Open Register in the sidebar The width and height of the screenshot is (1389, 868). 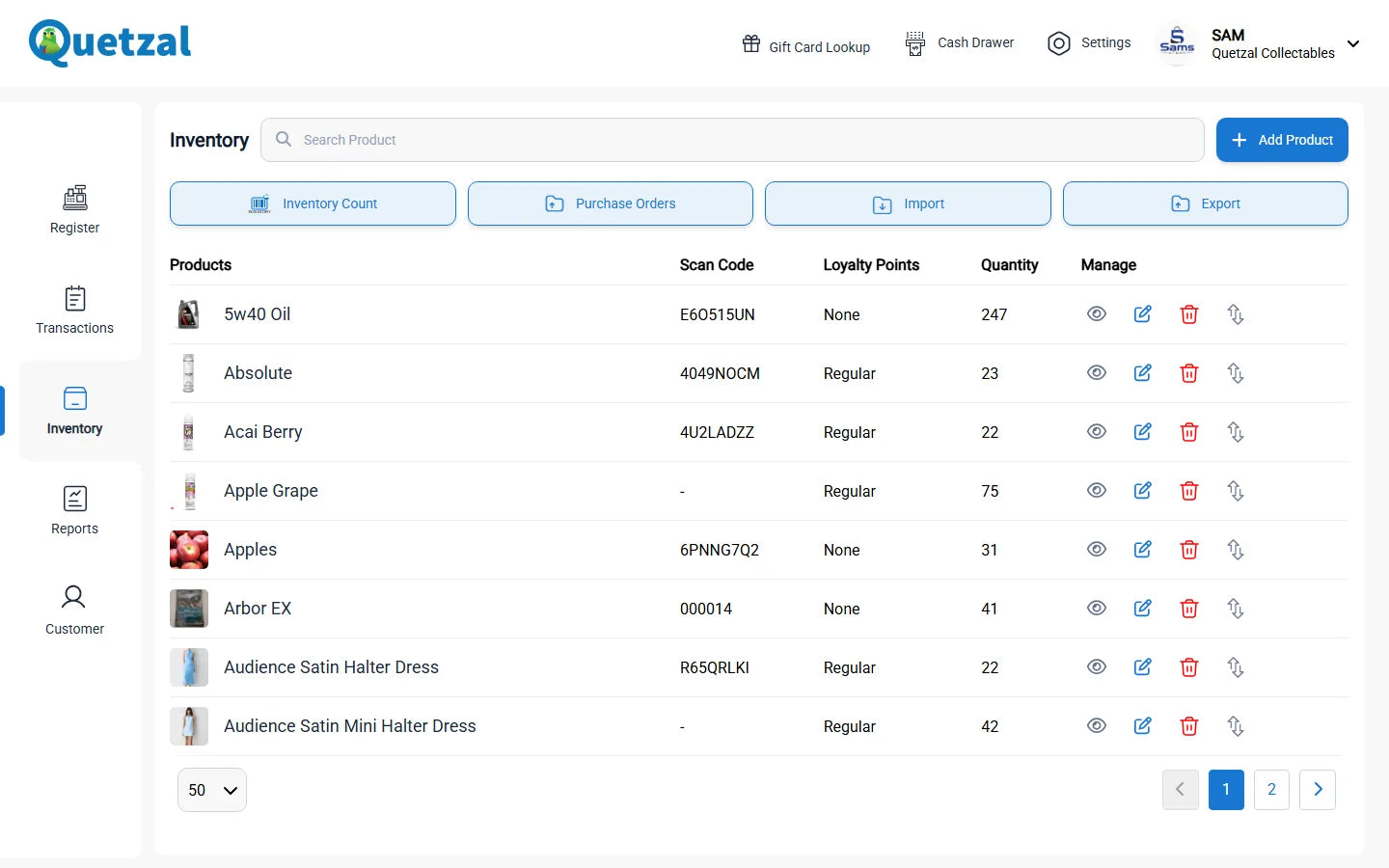coord(74,210)
